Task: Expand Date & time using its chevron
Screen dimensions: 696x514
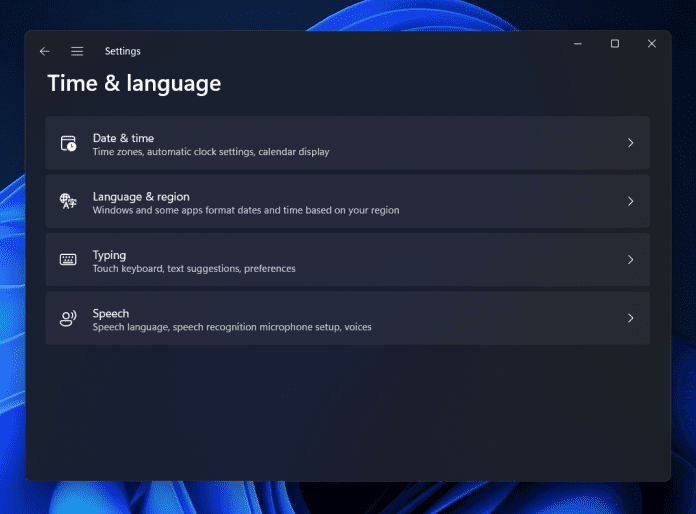Action: coord(630,143)
